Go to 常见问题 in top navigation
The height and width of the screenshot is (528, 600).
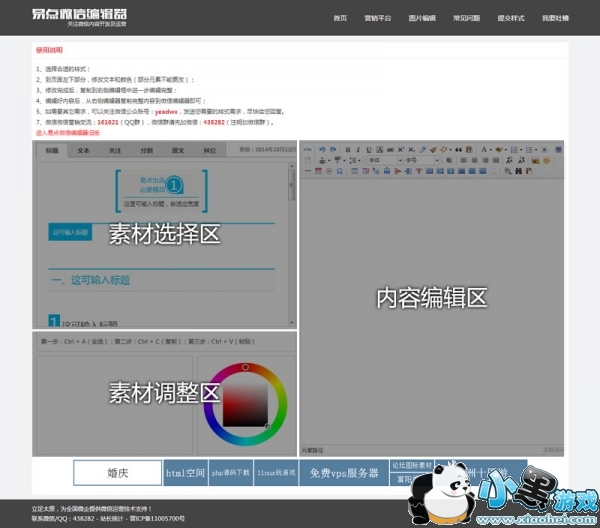pos(466,18)
